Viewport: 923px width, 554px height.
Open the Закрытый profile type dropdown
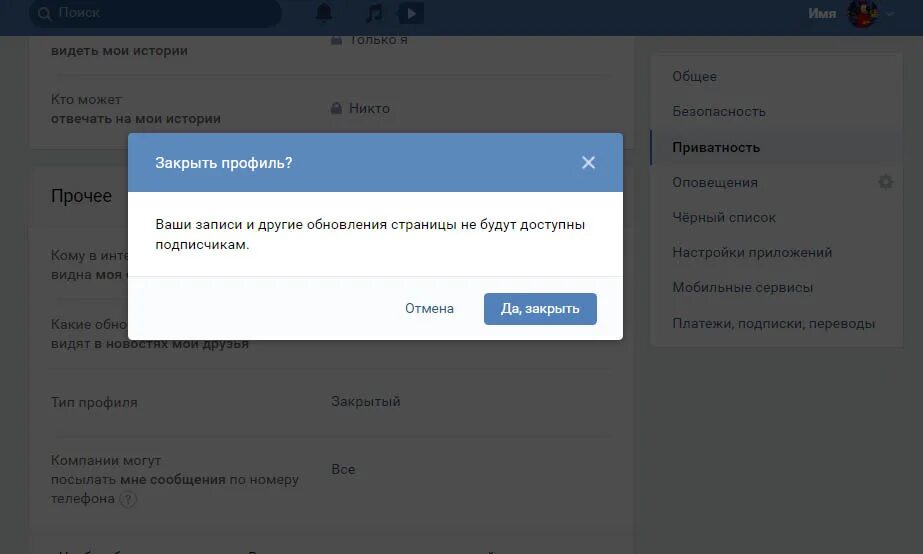pos(366,402)
